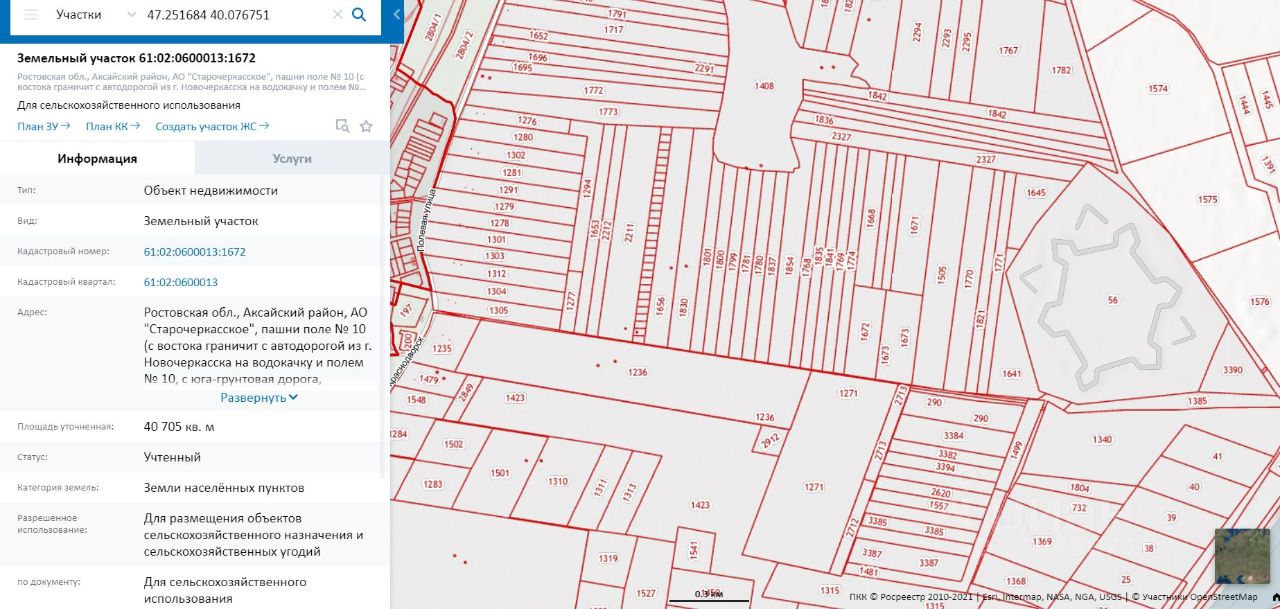This screenshot has height=609, width=1280.
Task: Open cadastral quarter 61:02:0600013 link
Action: click(x=181, y=282)
